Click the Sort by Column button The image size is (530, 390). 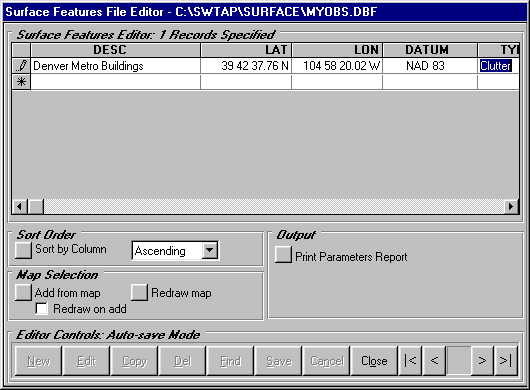[23, 250]
